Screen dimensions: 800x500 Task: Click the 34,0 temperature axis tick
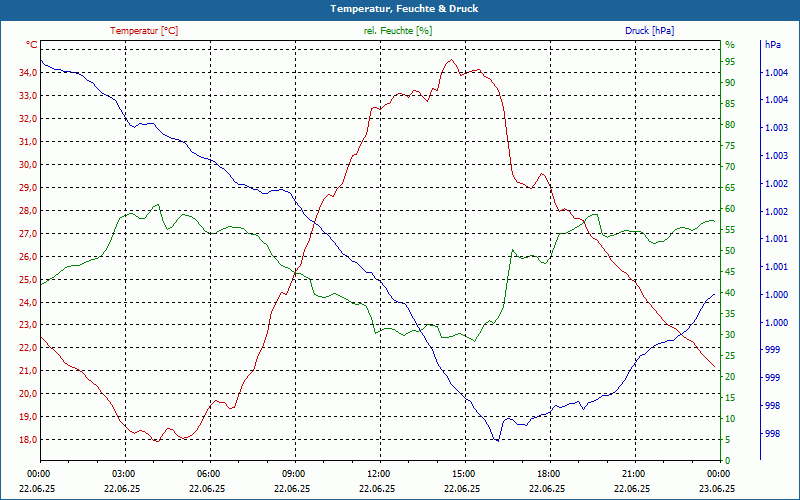click(x=28, y=73)
